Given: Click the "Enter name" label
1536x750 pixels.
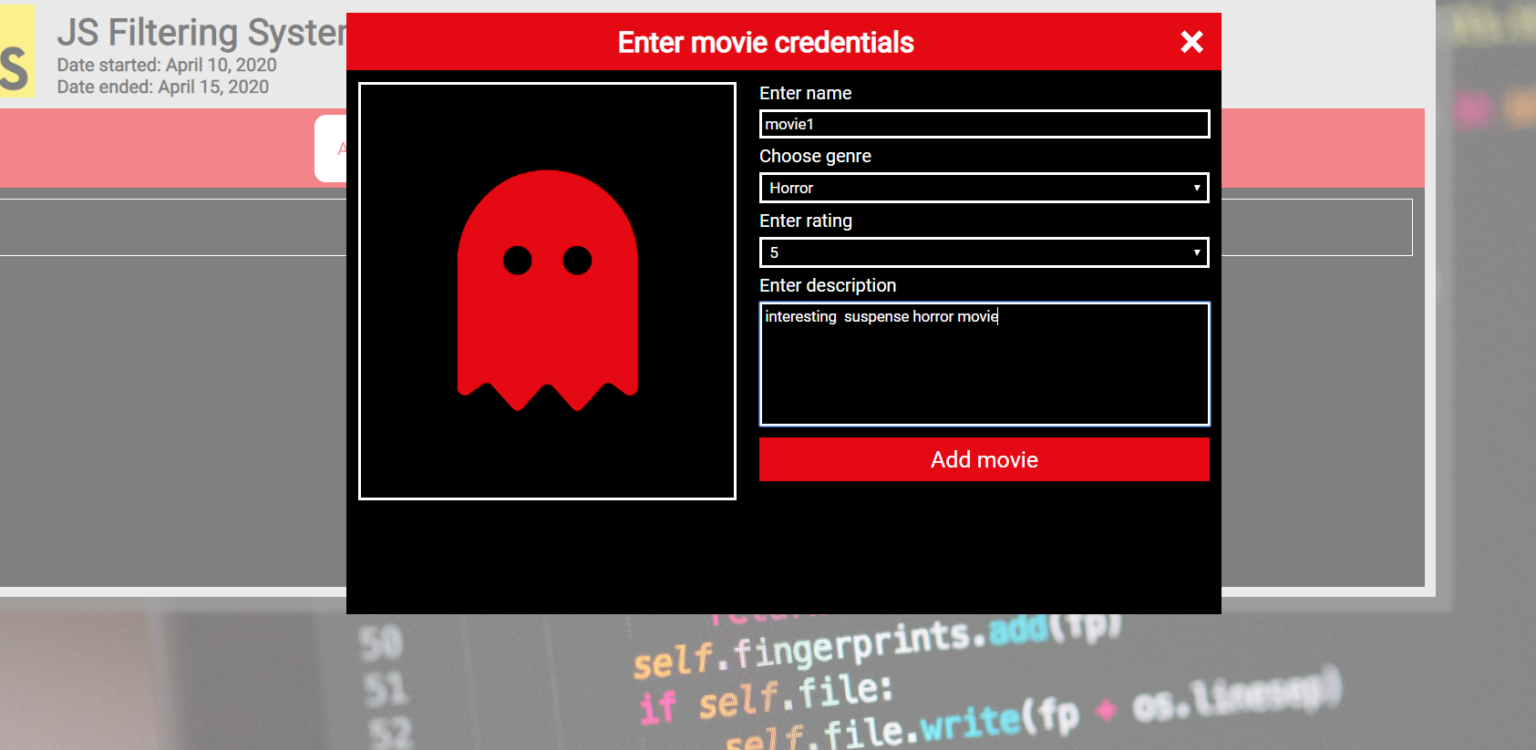Looking at the screenshot, I should tap(805, 93).
